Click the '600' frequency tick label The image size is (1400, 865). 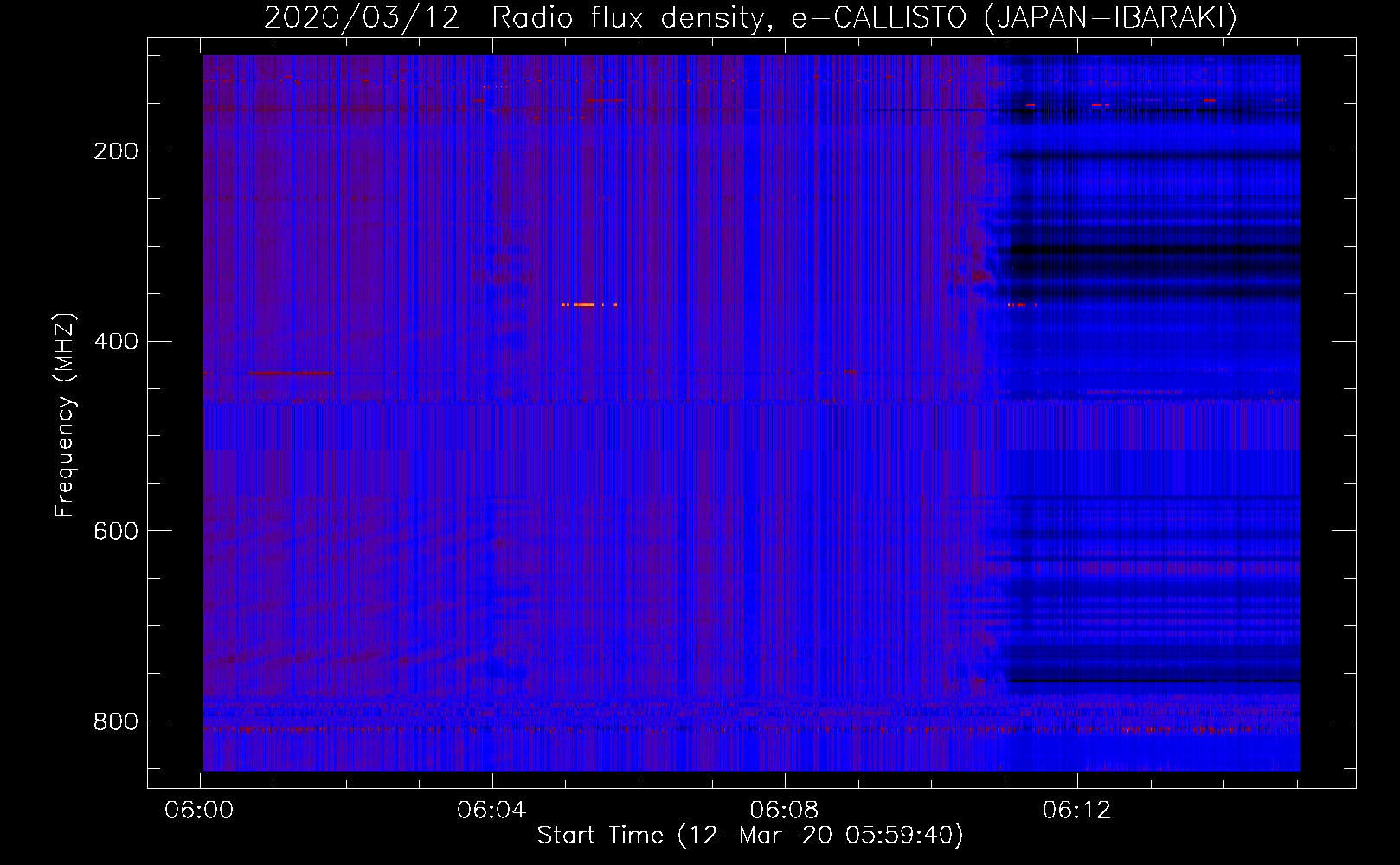[116, 530]
